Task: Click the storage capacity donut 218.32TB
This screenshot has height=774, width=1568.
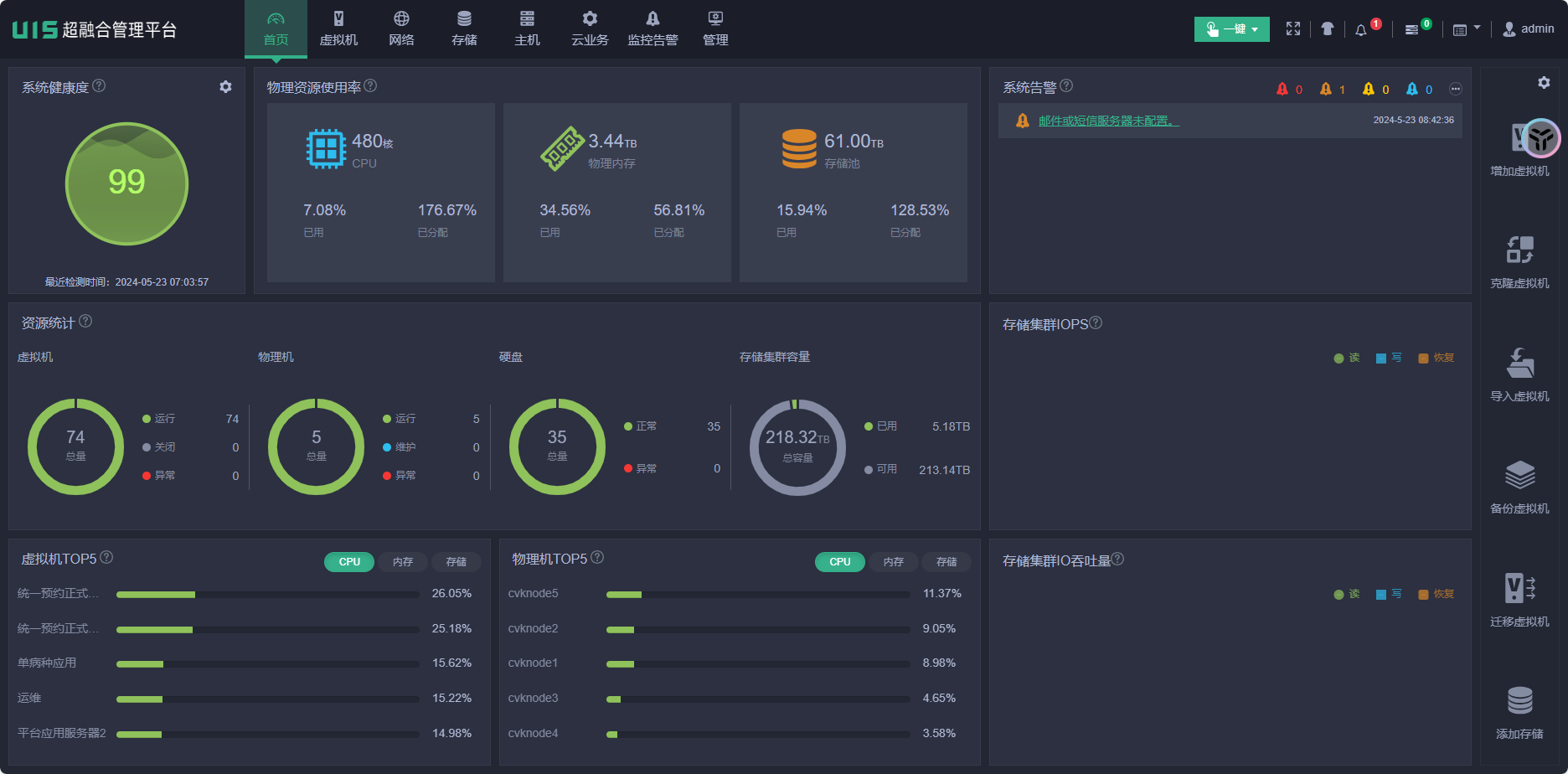Action: pyautogui.click(x=797, y=447)
